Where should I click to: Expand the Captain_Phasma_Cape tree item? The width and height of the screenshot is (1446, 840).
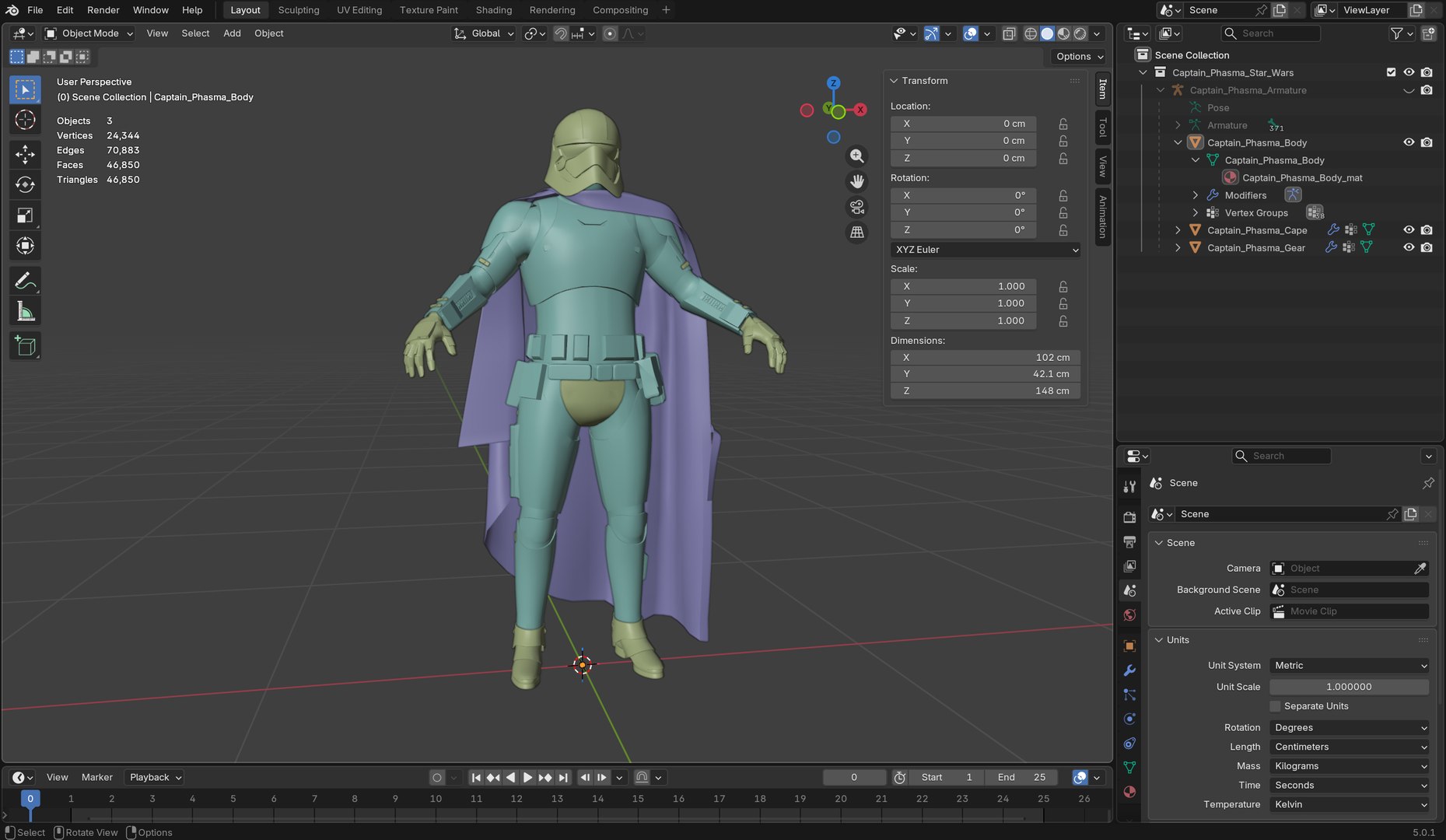(1178, 230)
